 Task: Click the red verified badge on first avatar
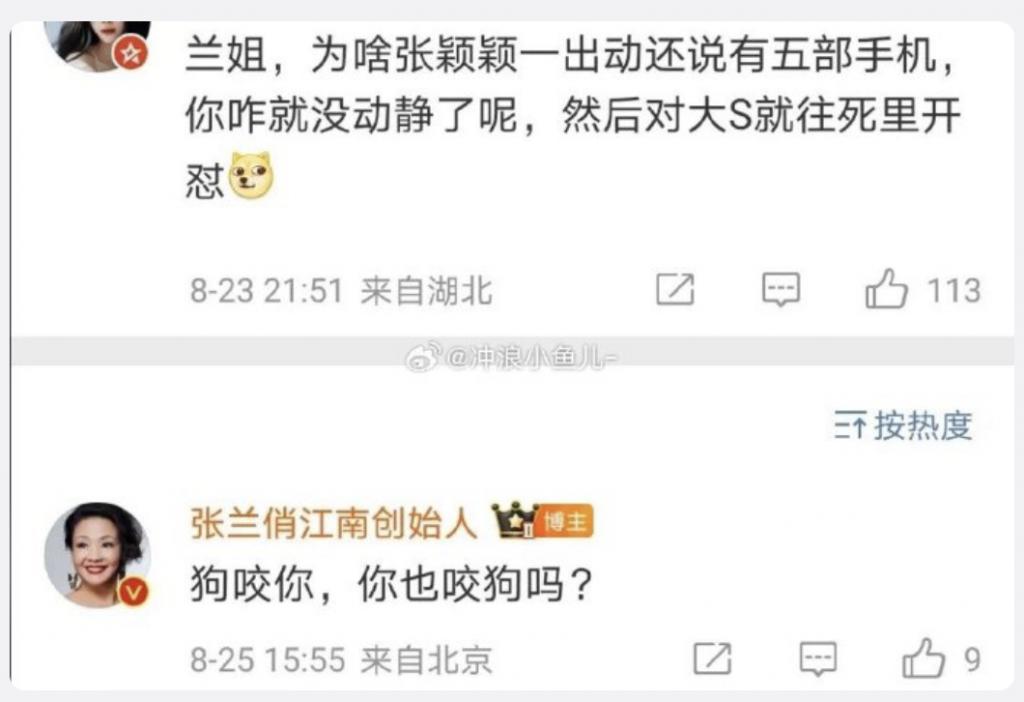click(x=131, y=52)
